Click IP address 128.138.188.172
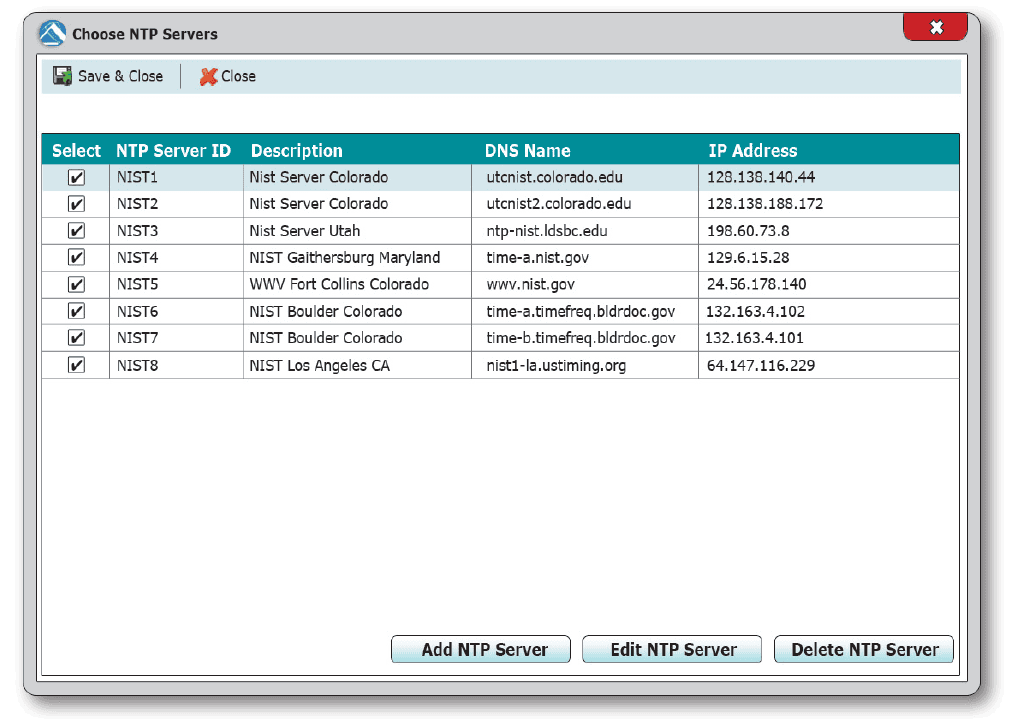Viewport: 1014px width, 728px height. click(764, 204)
